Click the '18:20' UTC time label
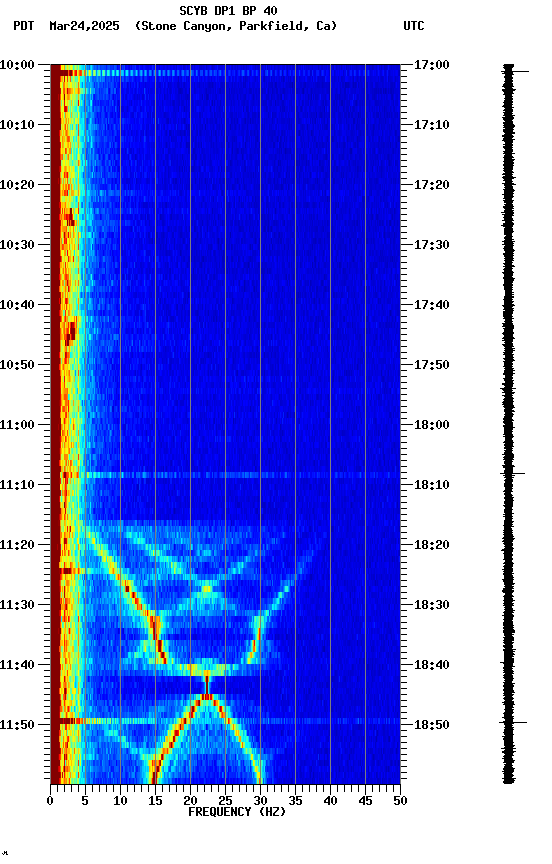552x864 pixels. tap(432, 545)
